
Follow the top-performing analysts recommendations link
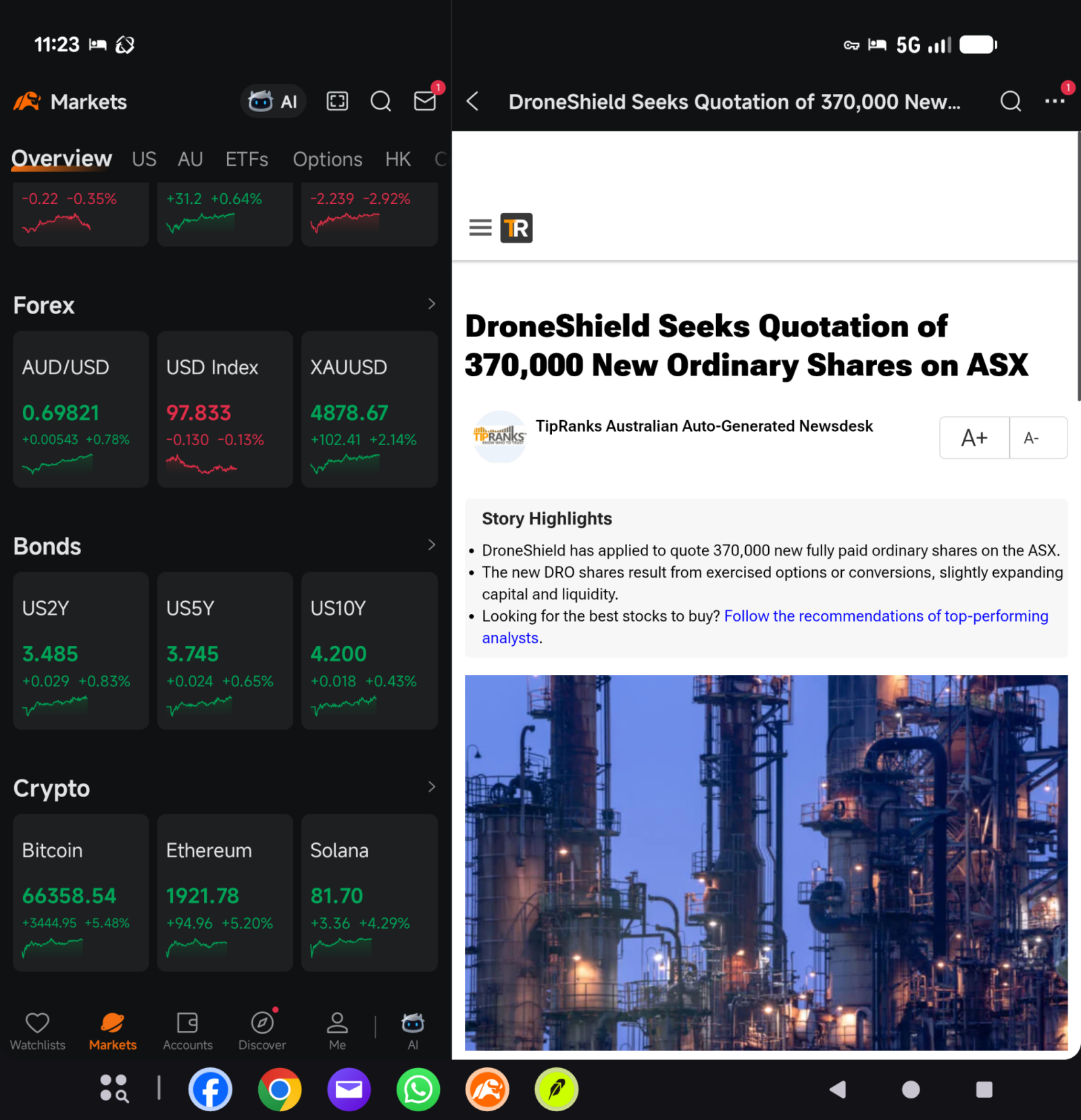[x=765, y=627]
